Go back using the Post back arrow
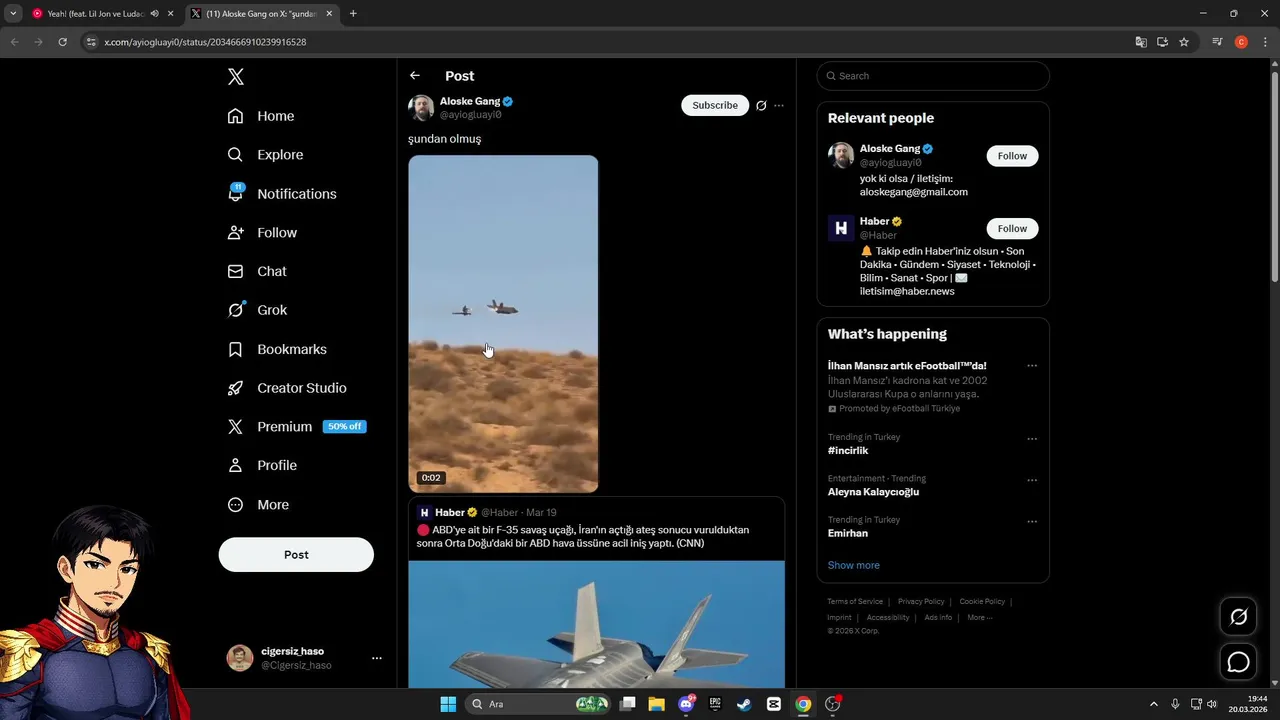The image size is (1280, 720). point(415,76)
